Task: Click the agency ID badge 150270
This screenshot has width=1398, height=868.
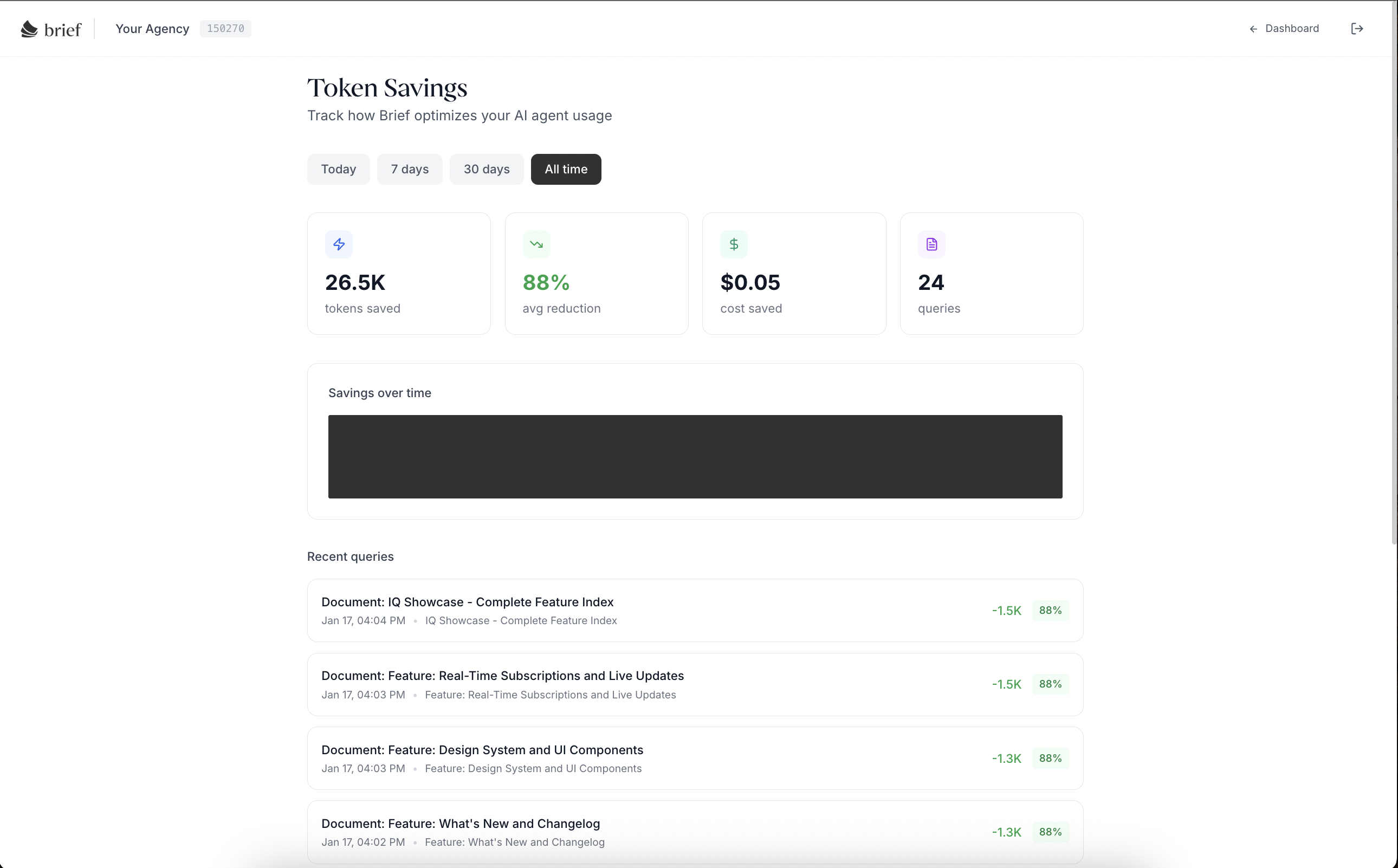Action: point(225,29)
